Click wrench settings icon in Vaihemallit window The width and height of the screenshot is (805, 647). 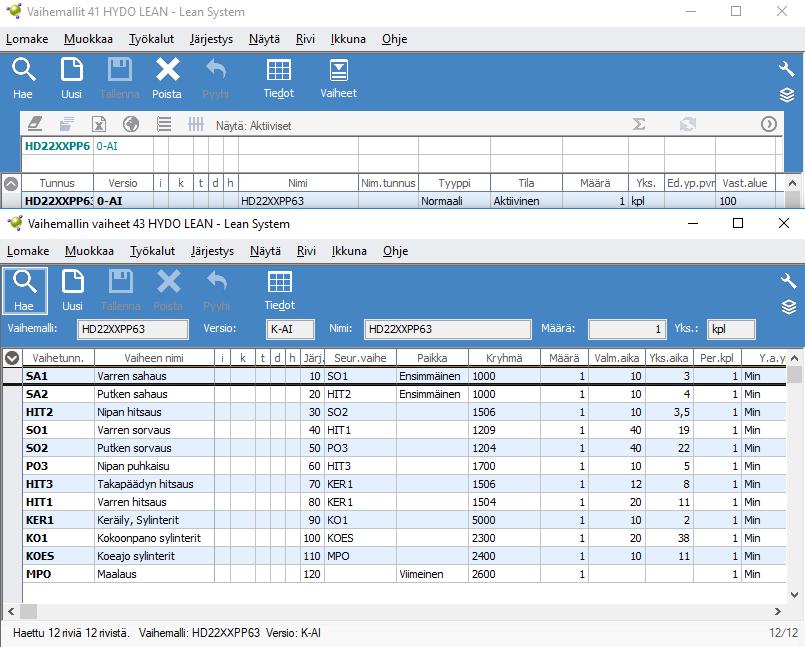(x=787, y=68)
